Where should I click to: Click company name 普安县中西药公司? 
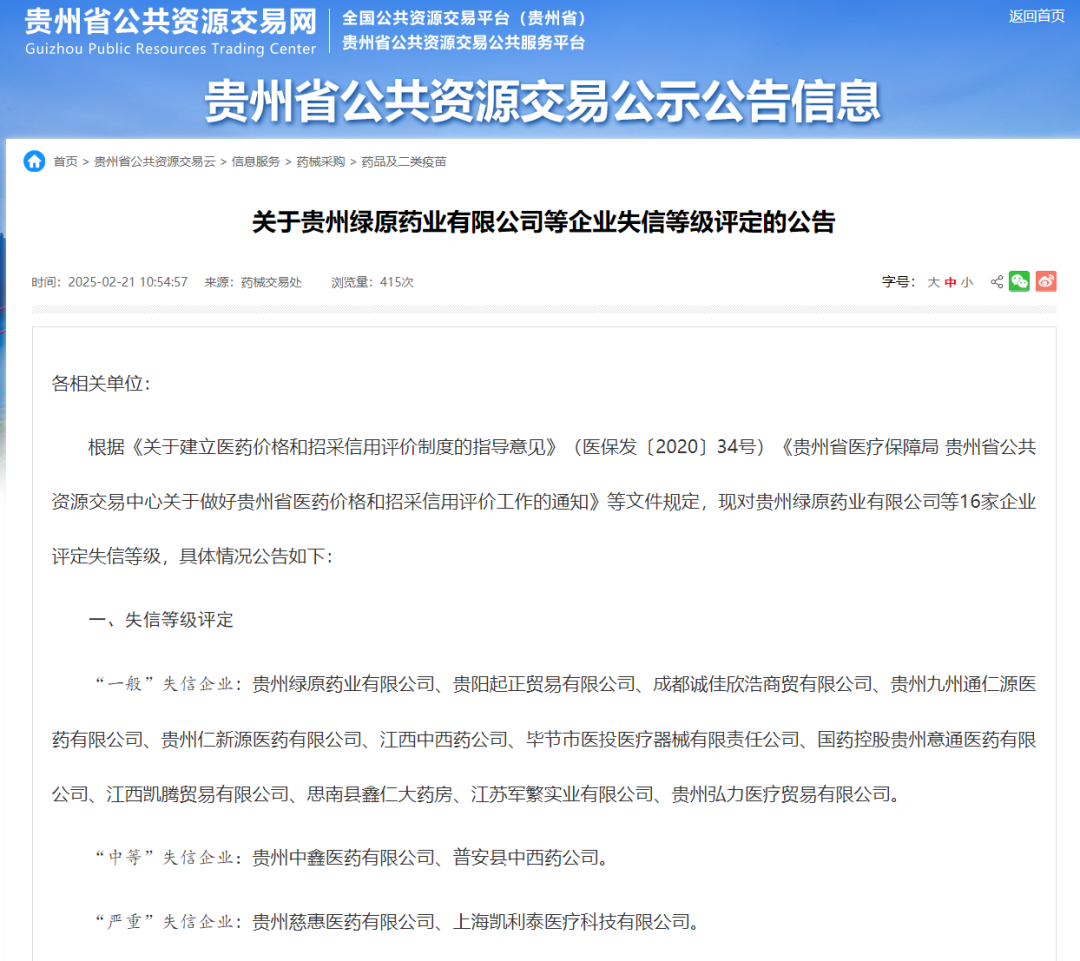526,857
